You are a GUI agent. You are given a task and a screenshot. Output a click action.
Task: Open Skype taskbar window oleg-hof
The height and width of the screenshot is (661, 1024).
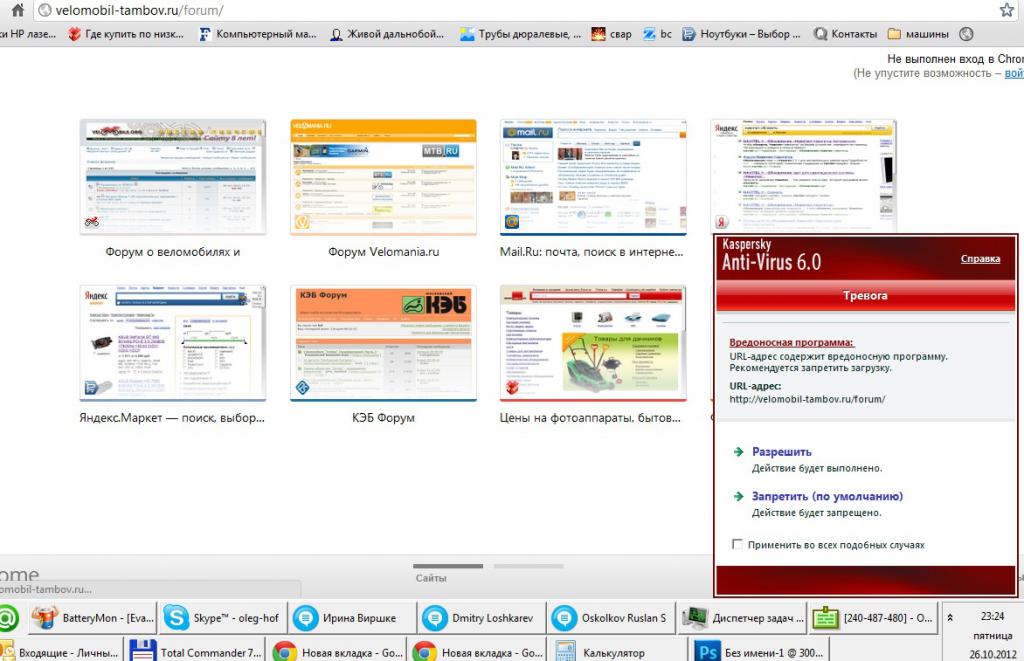point(221,618)
